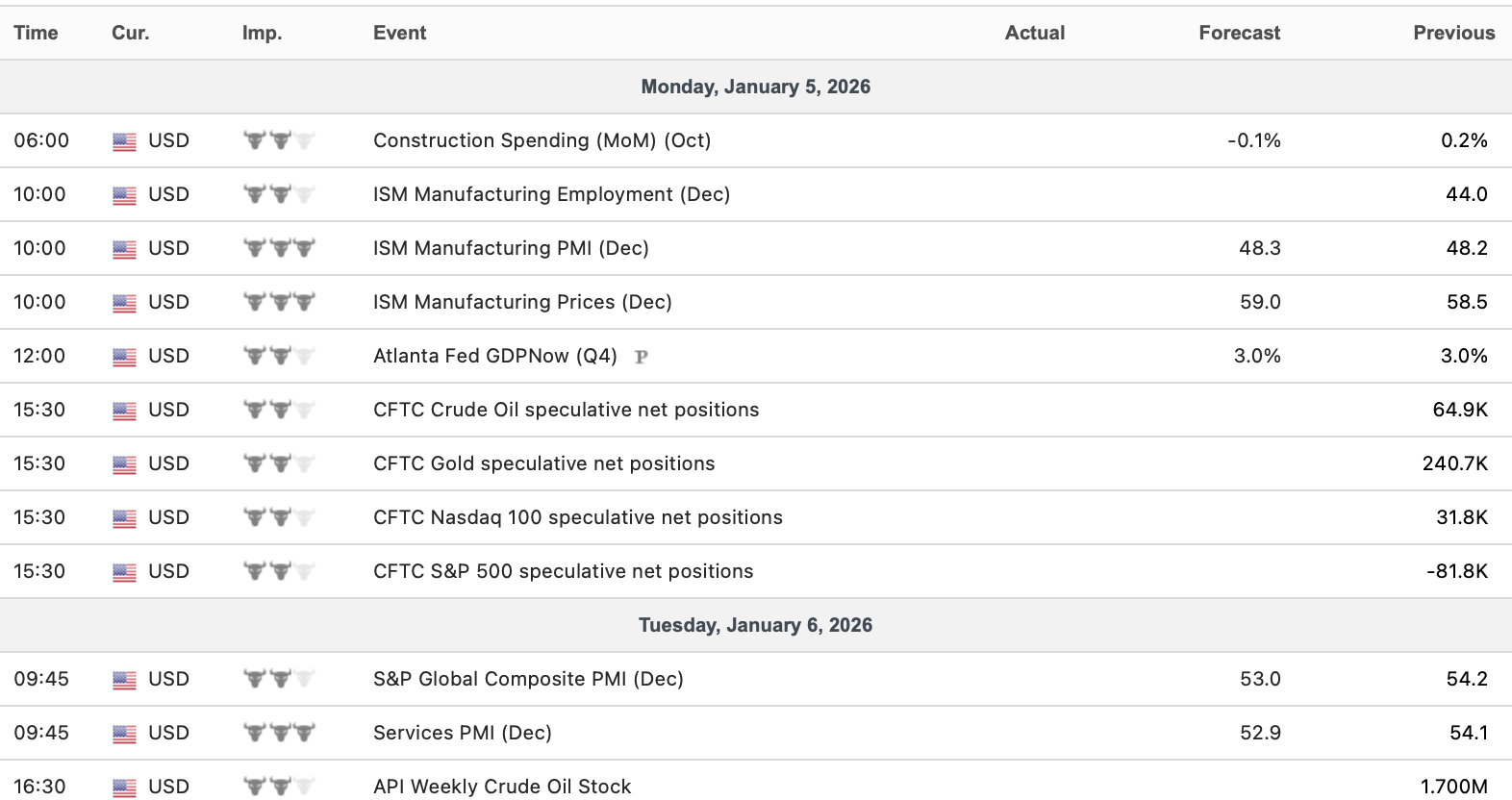Click the Tuesday, January 6, 2026 date row
Screen dimensions: 1512x800
tap(755, 625)
